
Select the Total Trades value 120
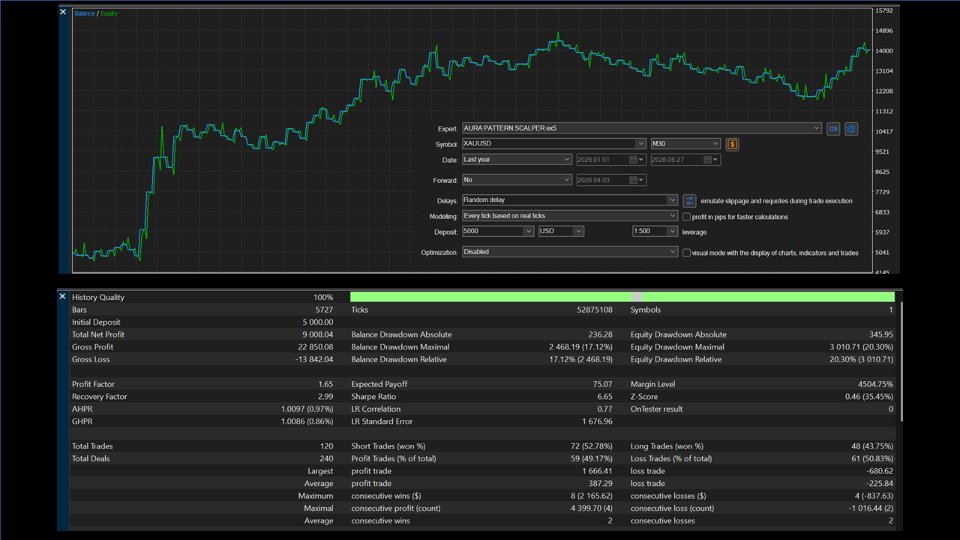327,446
